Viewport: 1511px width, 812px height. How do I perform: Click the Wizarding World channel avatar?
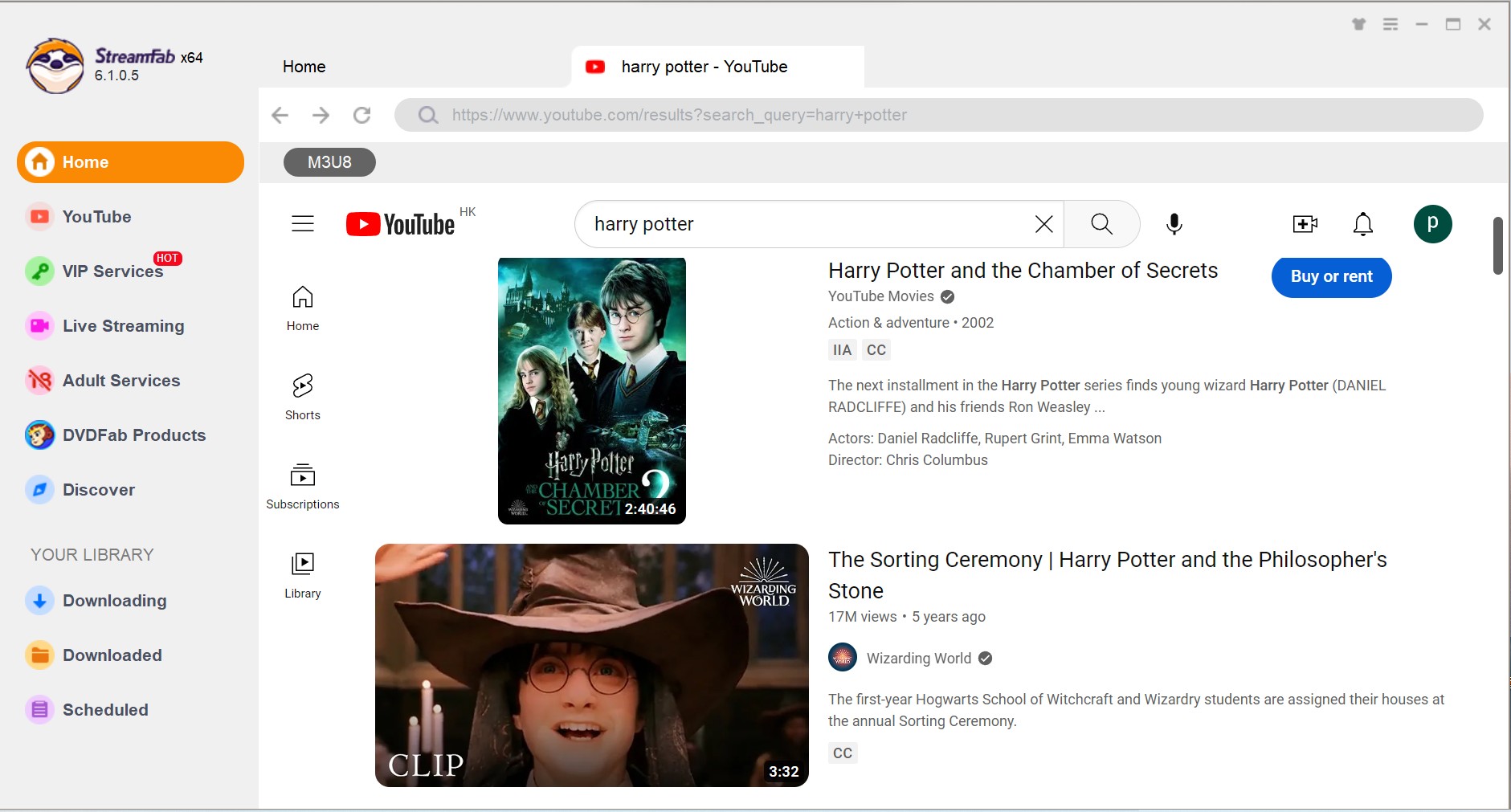843,658
